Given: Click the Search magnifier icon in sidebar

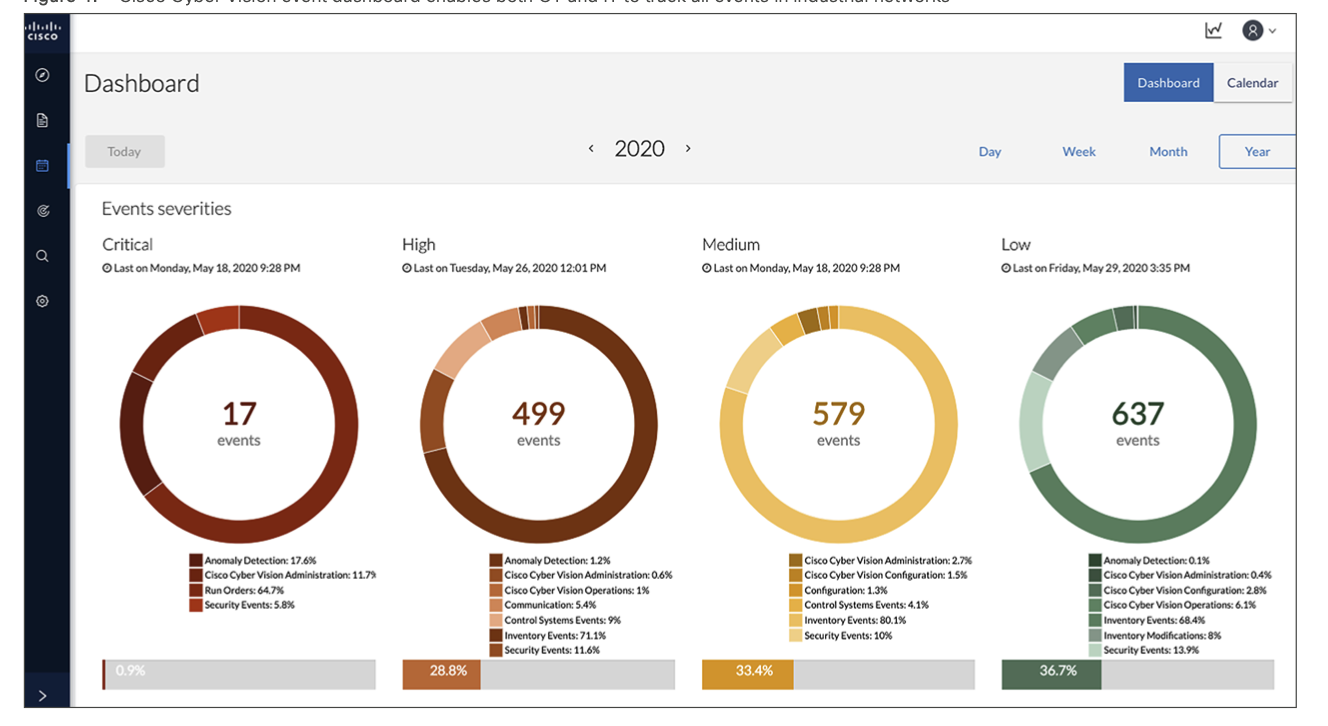Looking at the screenshot, I should pyautogui.click(x=42, y=256).
